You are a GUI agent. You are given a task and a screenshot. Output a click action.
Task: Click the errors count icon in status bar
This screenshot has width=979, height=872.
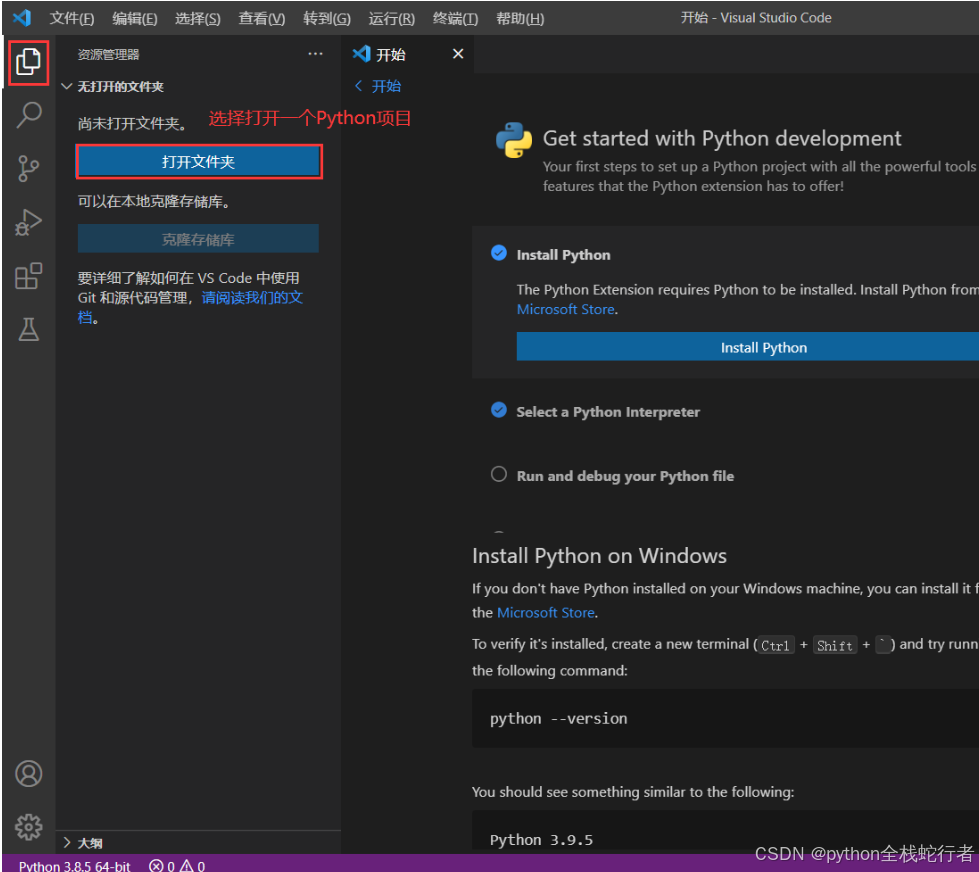tap(156, 865)
